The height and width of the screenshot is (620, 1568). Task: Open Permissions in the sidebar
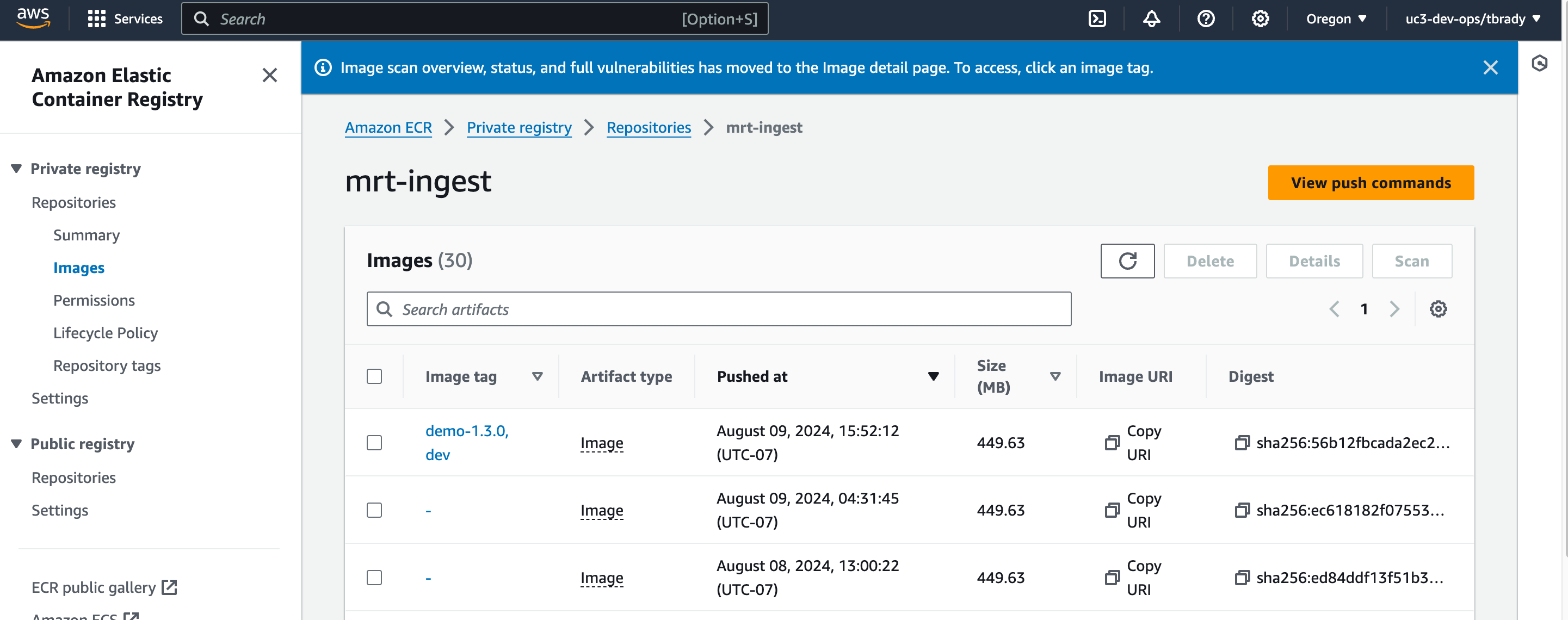tap(94, 301)
